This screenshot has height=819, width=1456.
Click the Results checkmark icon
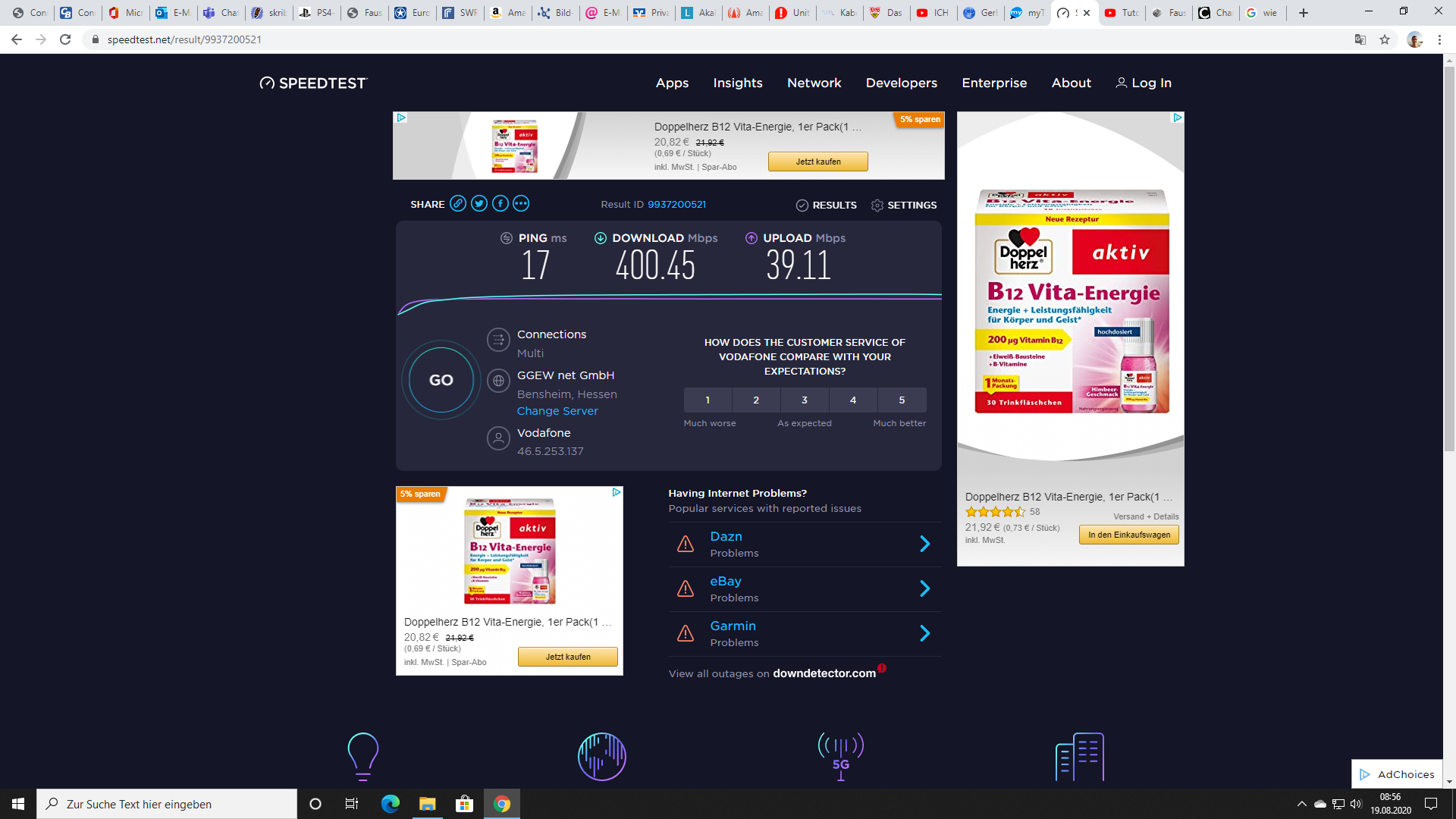802,206
